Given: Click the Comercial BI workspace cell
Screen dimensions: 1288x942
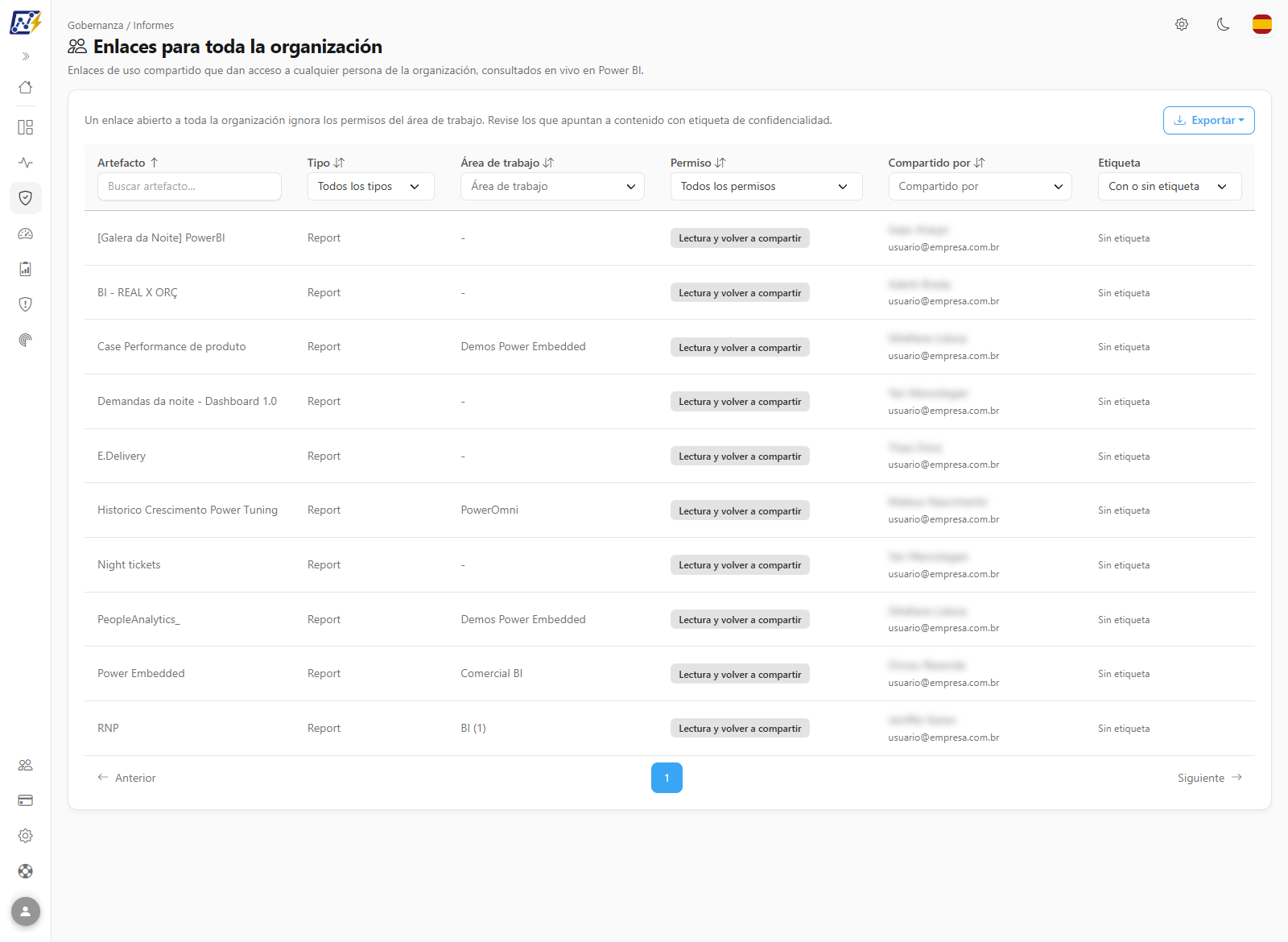Looking at the screenshot, I should 492,673.
